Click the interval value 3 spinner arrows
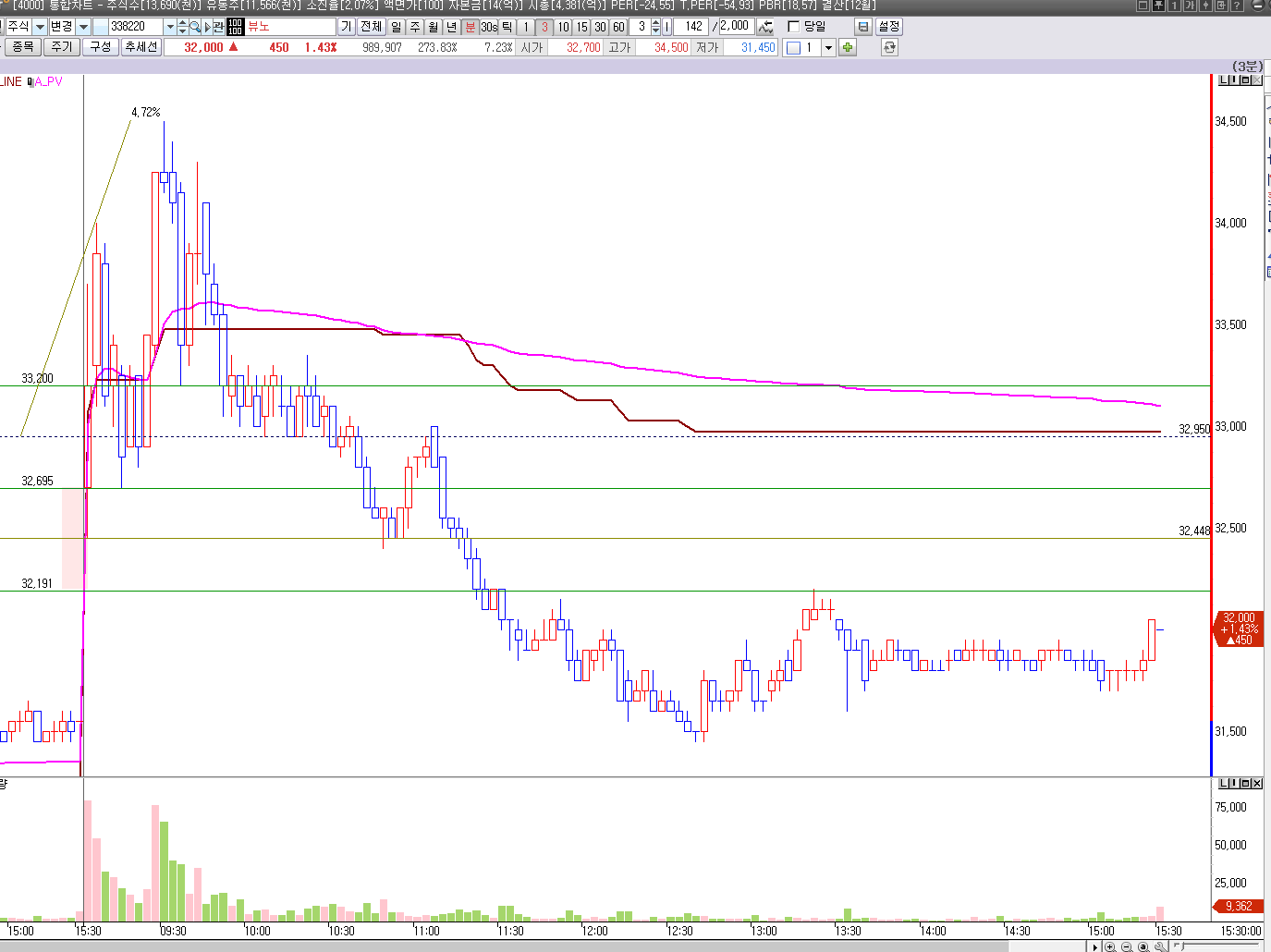The height and width of the screenshot is (952, 1271). pos(655,27)
